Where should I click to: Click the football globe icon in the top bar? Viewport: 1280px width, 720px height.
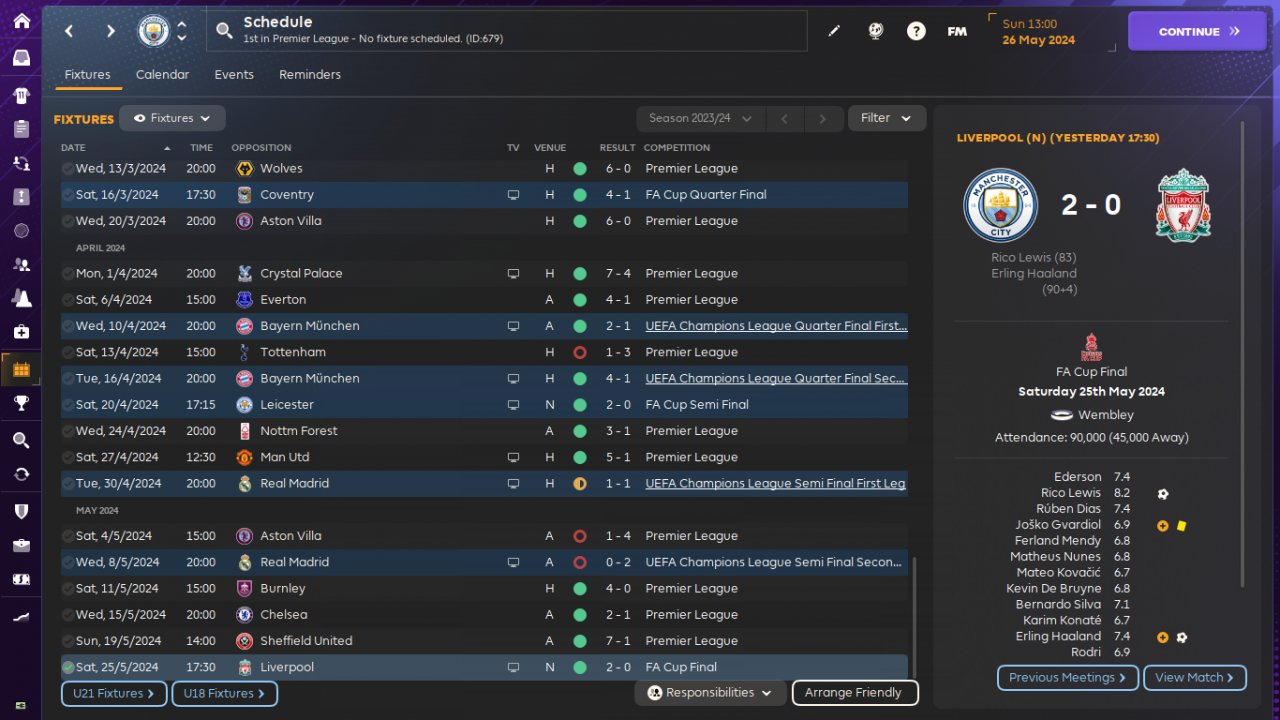tap(876, 31)
